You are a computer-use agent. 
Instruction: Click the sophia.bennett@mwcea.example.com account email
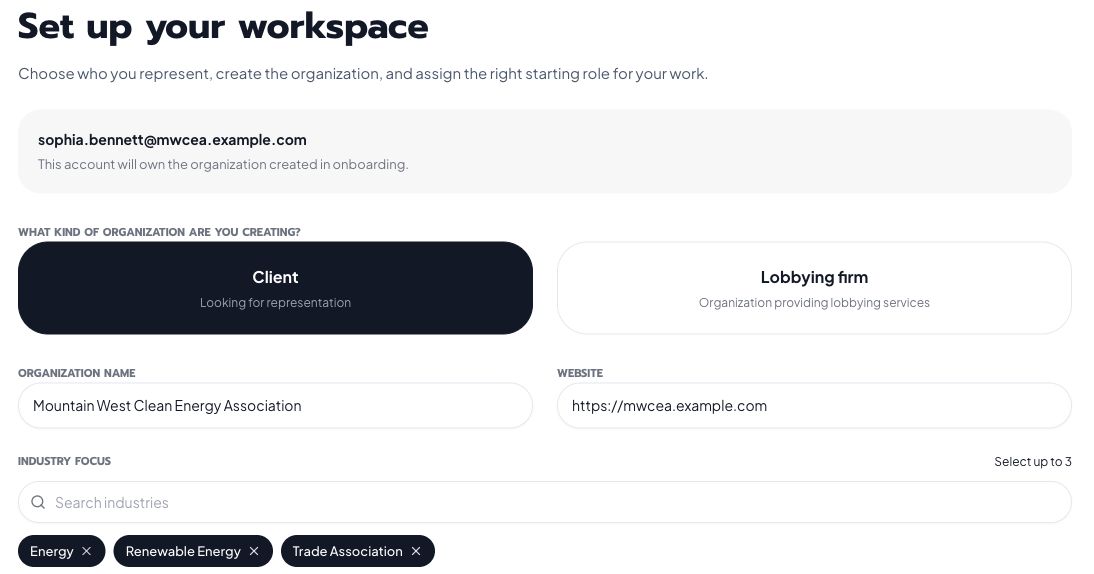click(172, 139)
